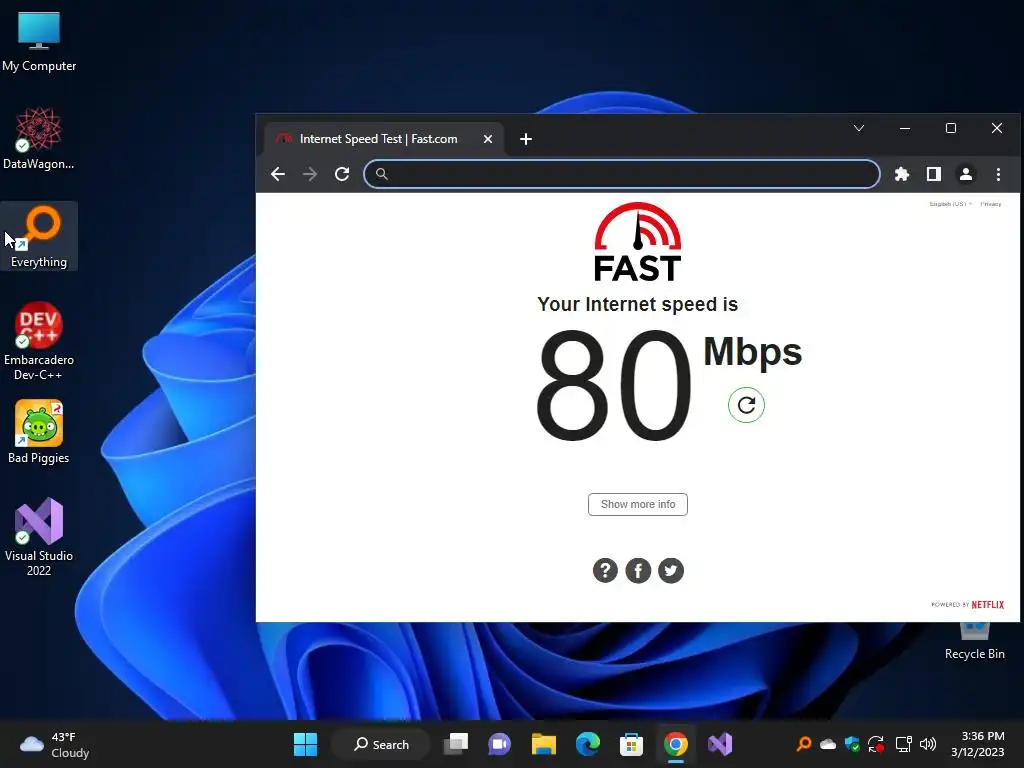Toggle the Chrome side panel icon
Screen dimensions: 1024x768
(934, 174)
